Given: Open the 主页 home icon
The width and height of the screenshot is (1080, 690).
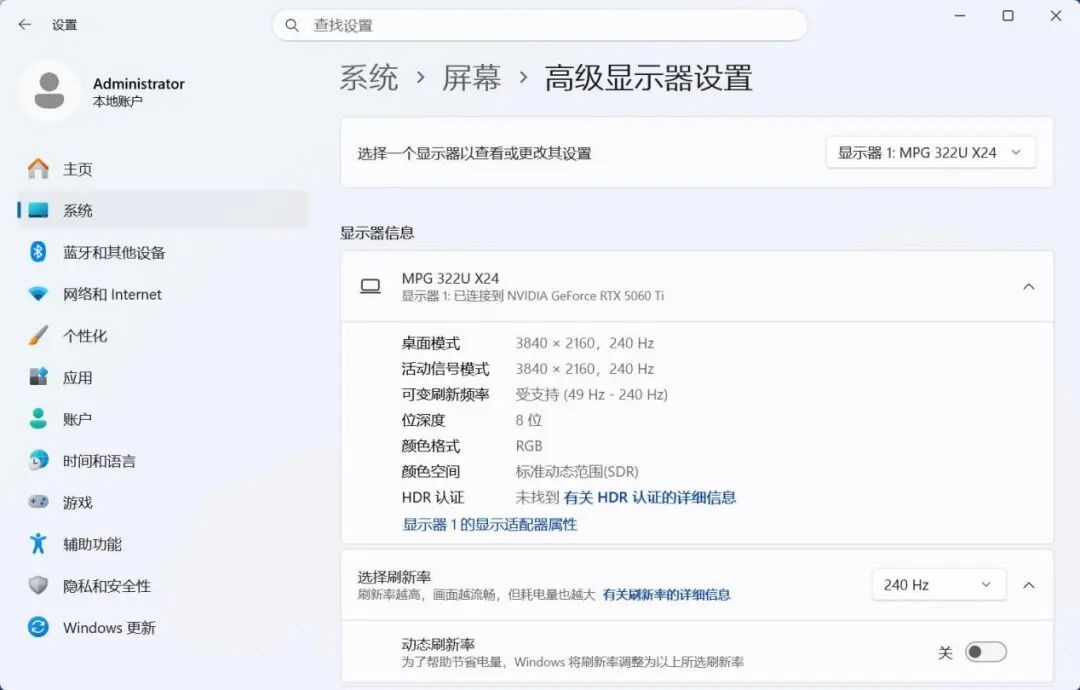Looking at the screenshot, I should [39, 169].
